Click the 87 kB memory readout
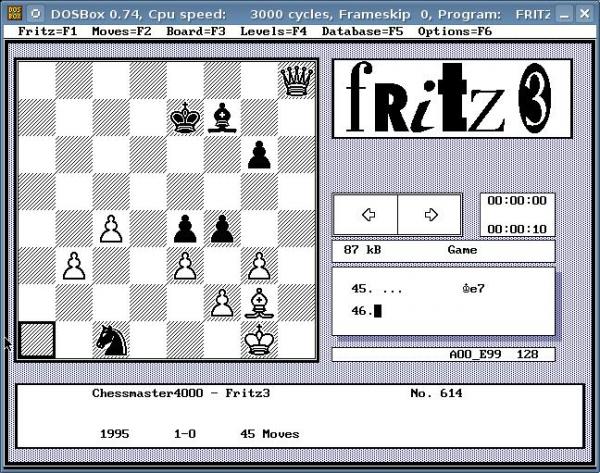 click(362, 250)
